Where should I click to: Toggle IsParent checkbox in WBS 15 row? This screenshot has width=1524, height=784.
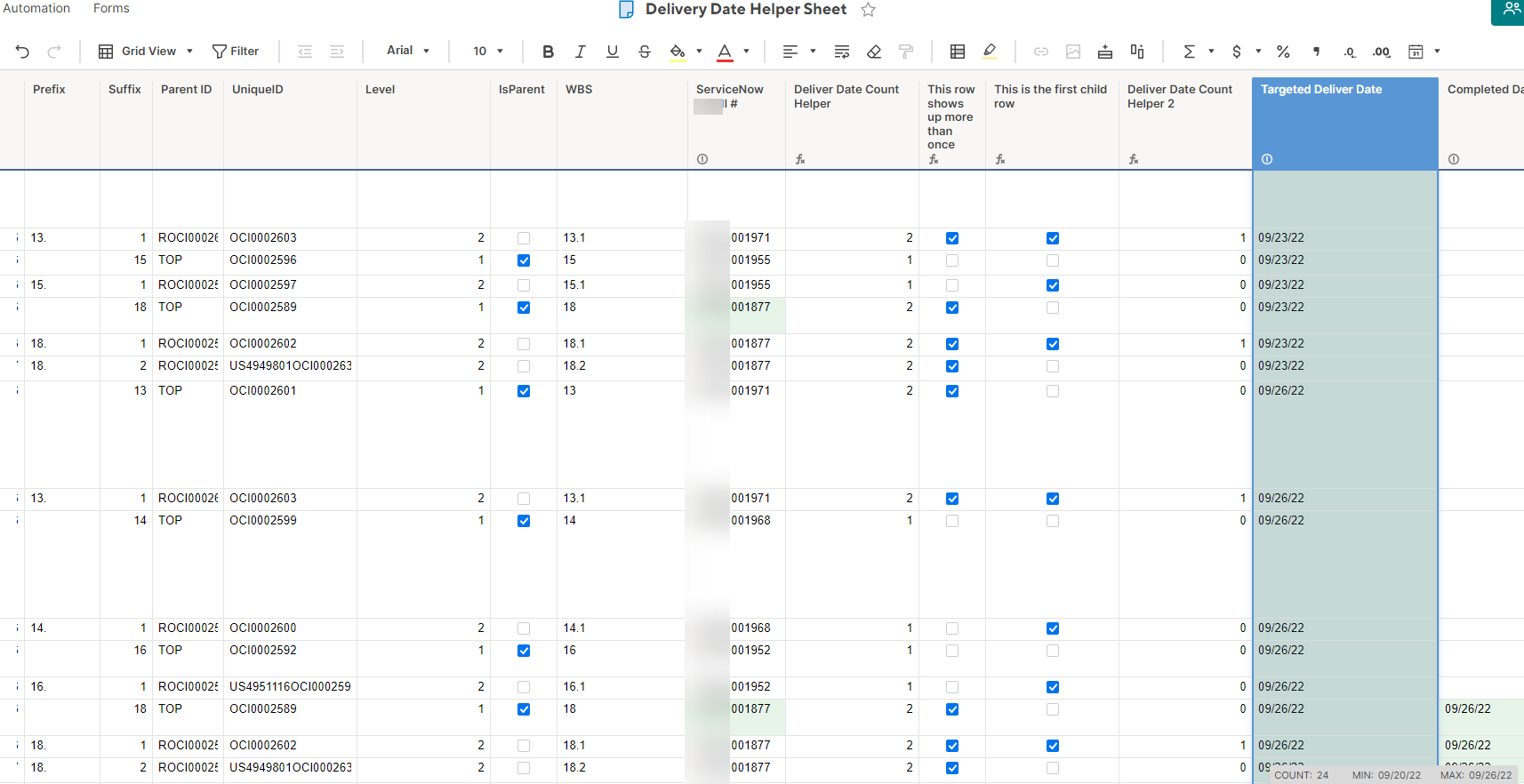[x=524, y=261]
